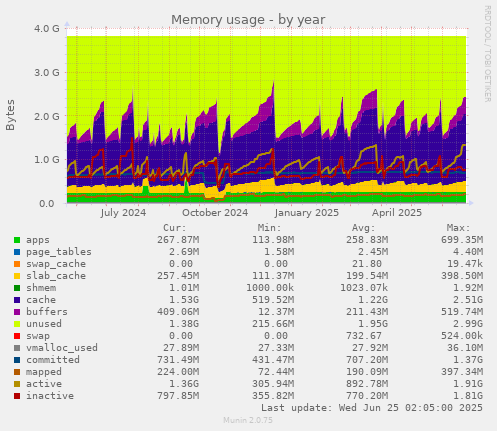Click the page_tables blue legend swatch
This screenshot has height=431, width=497.
(17, 252)
